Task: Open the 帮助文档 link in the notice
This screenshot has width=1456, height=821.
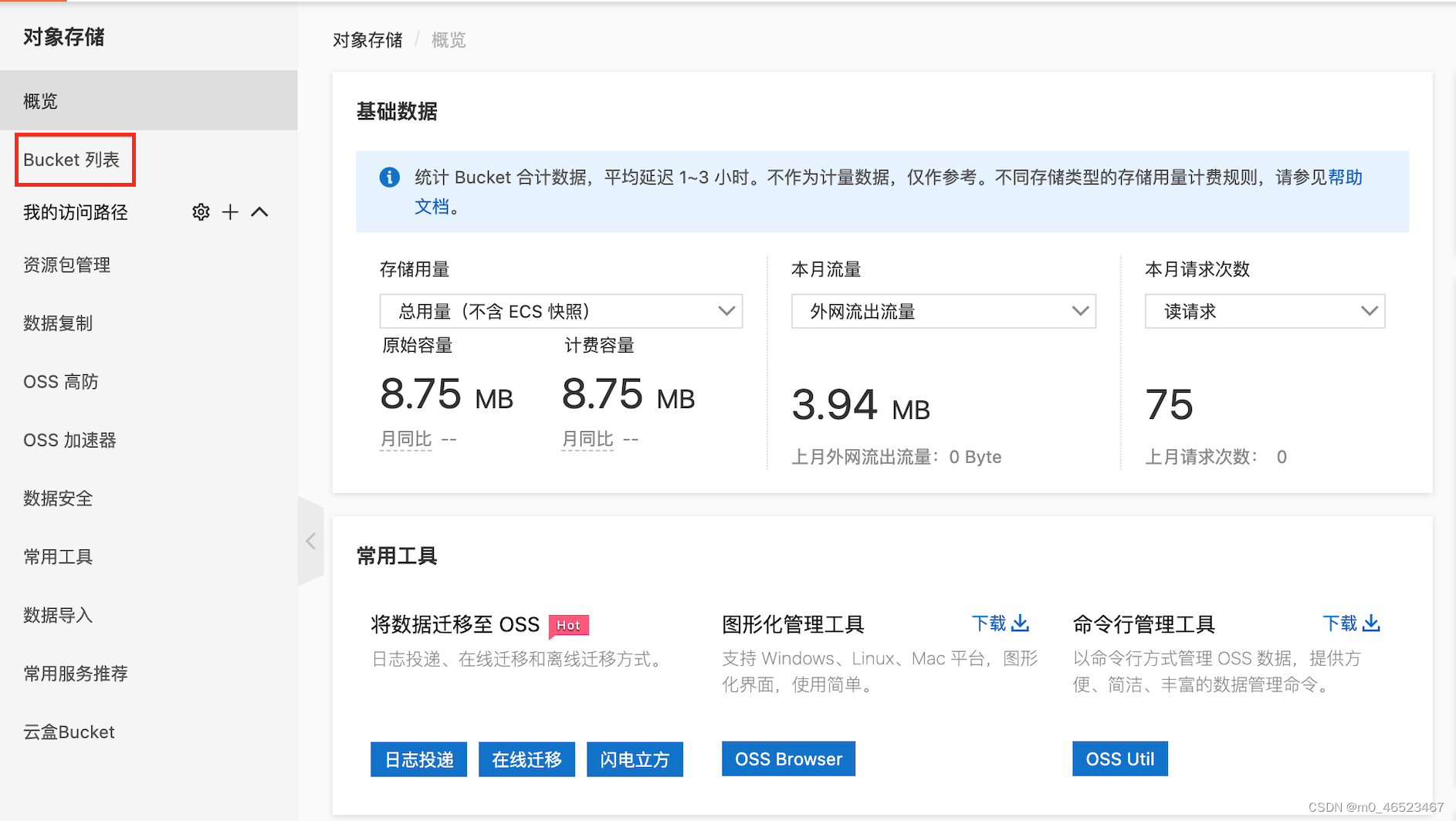Action: 1345,177
